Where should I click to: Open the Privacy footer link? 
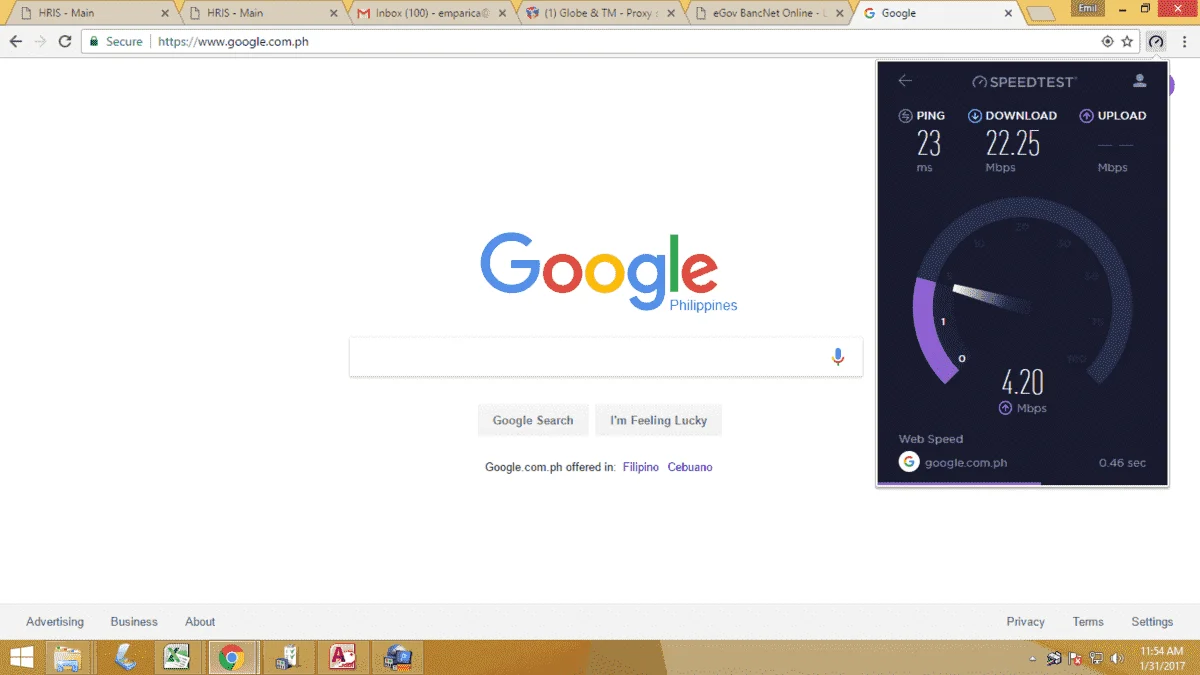pyautogui.click(x=1026, y=621)
